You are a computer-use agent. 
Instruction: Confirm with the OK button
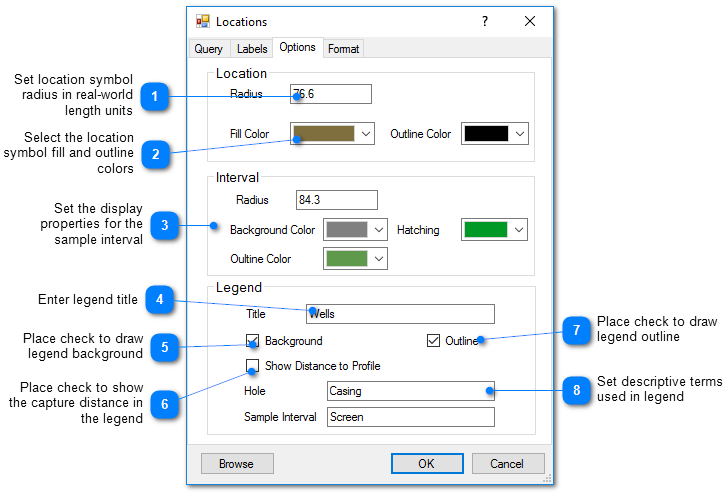coord(427,464)
